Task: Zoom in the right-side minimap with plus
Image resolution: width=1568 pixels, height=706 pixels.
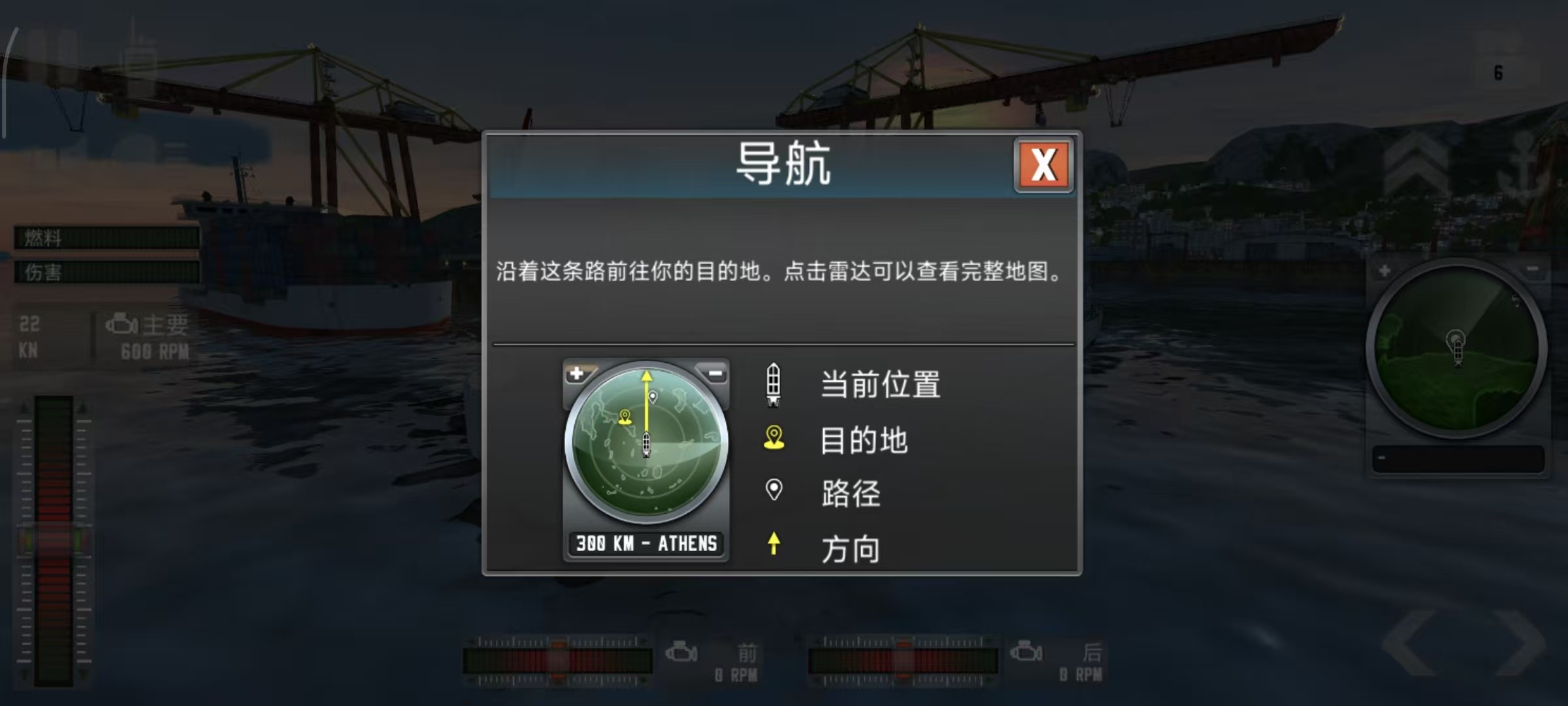Action: pos(1384,271)
